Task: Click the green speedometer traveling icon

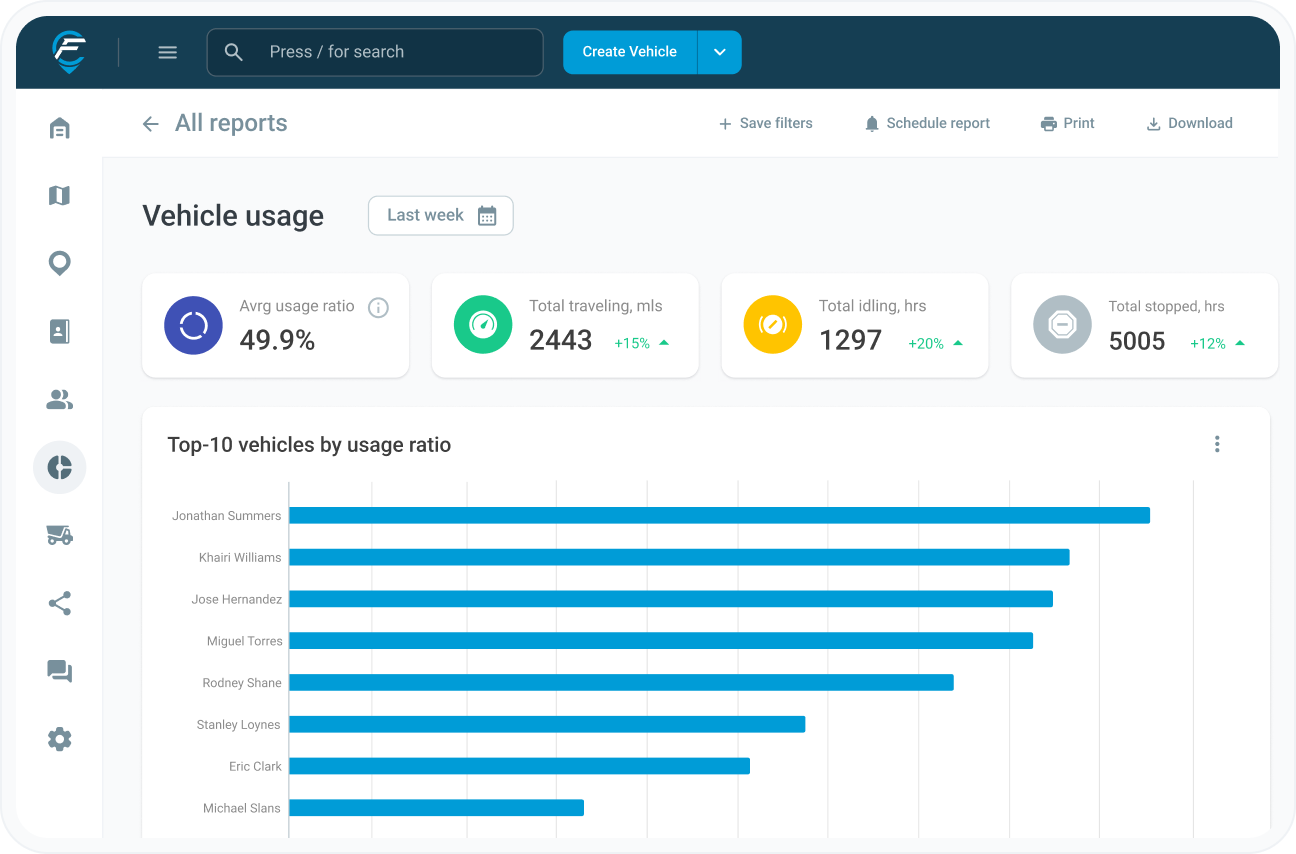Action: click(x=483, y=325)
